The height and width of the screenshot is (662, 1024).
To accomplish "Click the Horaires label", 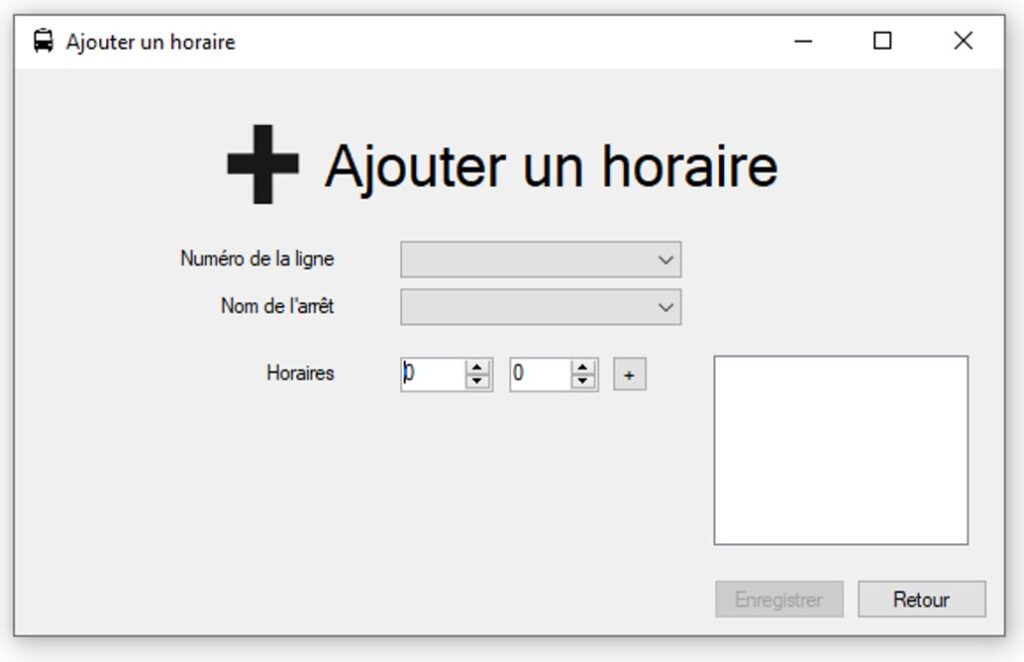I will (300, 373).
